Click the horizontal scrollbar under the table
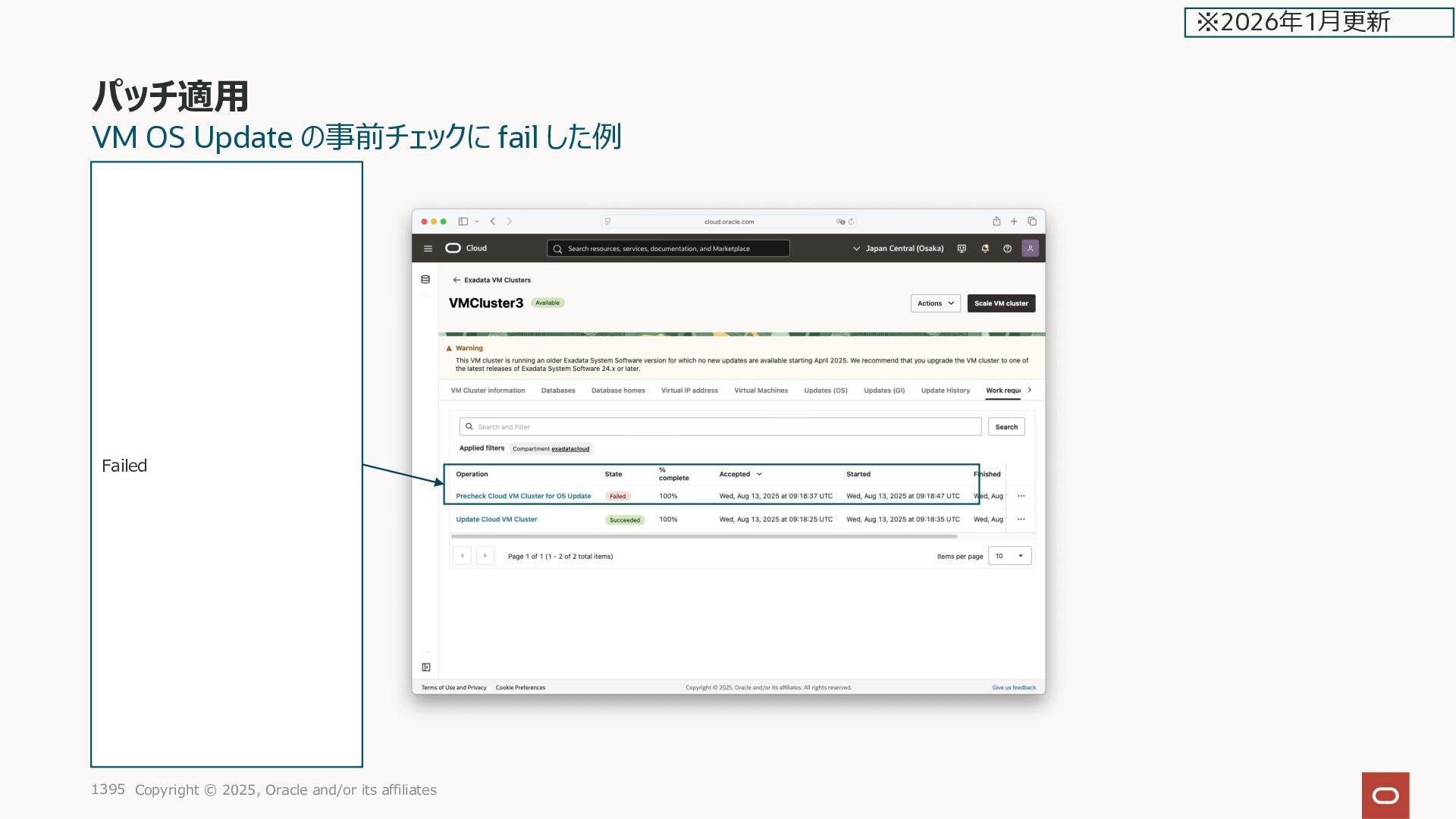1456x819 pixels. pos(704,536)
